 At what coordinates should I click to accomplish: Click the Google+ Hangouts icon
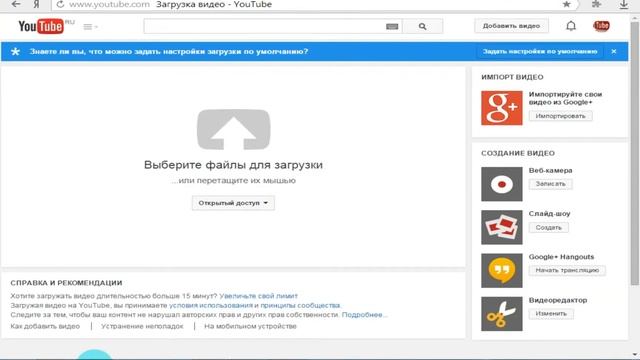coord(502,271)
